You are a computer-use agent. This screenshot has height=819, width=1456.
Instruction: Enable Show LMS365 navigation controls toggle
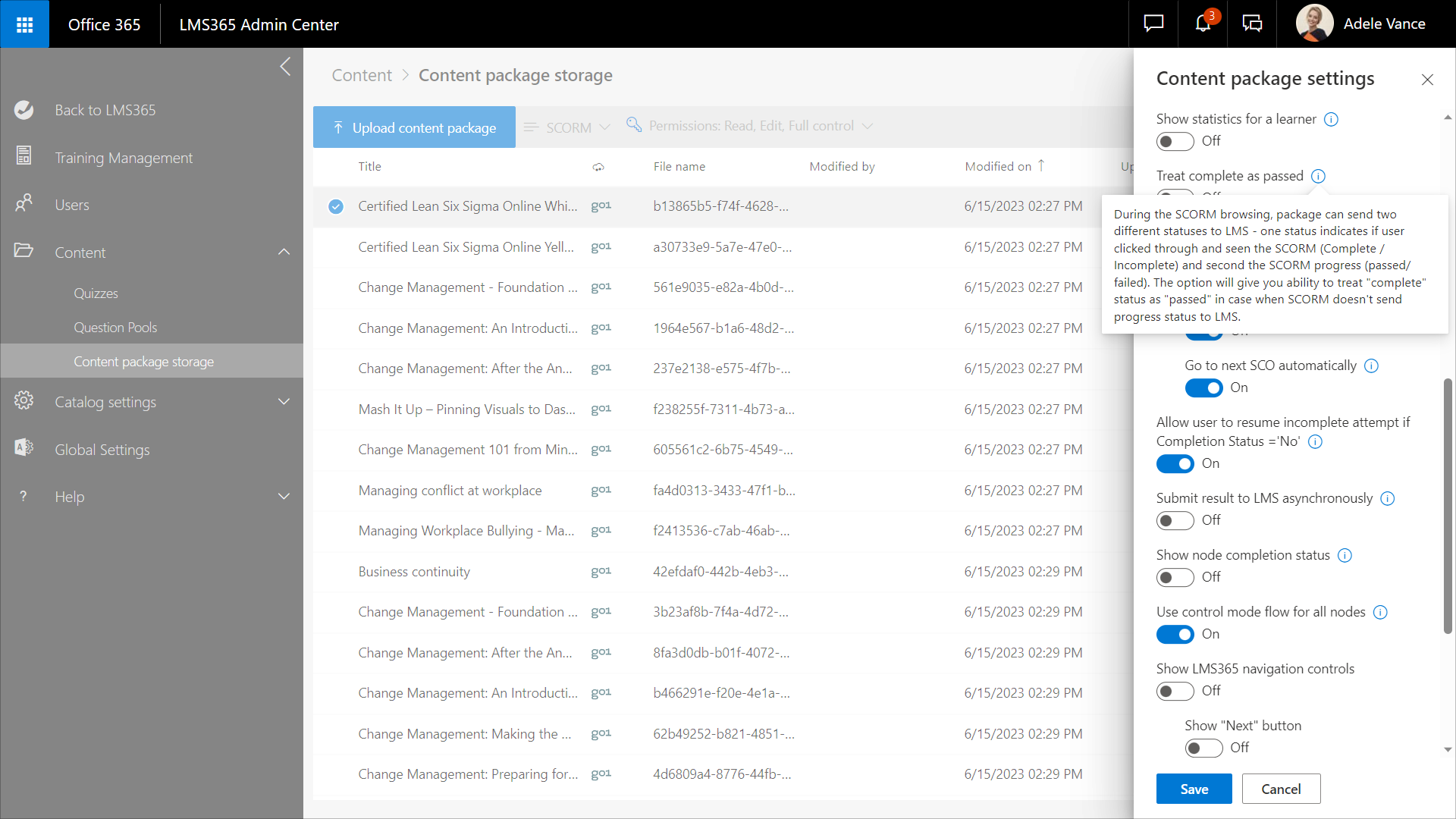click(1175, 691)
